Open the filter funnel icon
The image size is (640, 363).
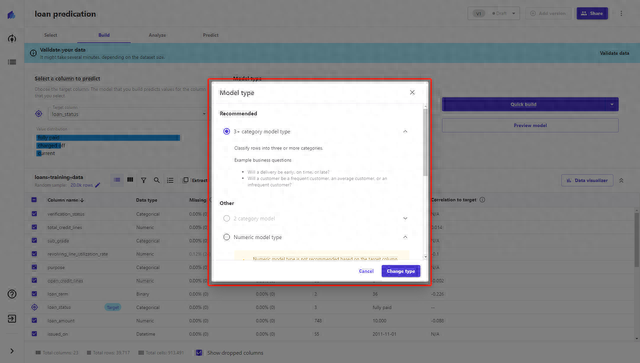[144, 180]
